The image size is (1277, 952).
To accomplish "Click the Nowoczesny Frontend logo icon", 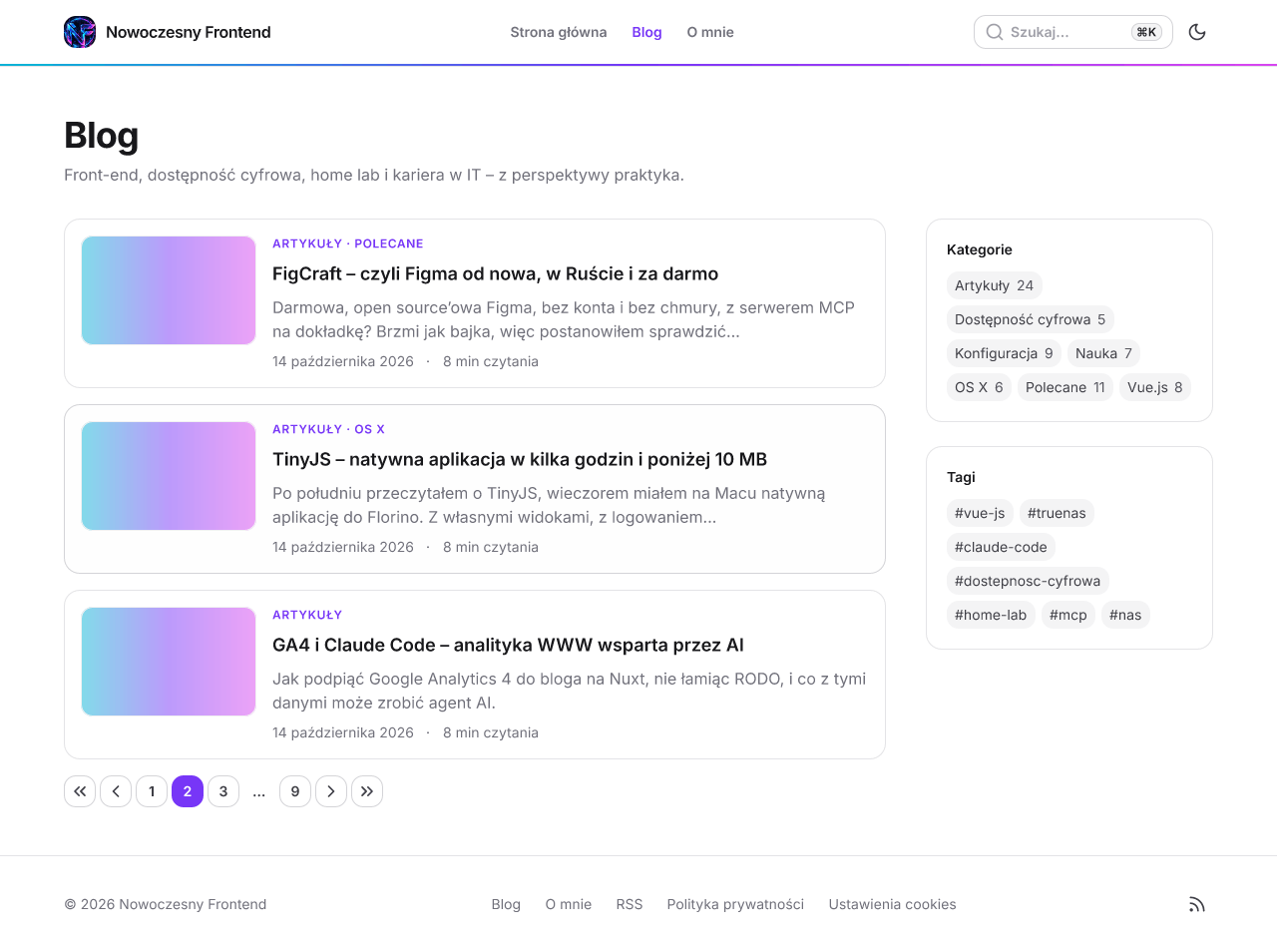I will [x=80, y=32].
